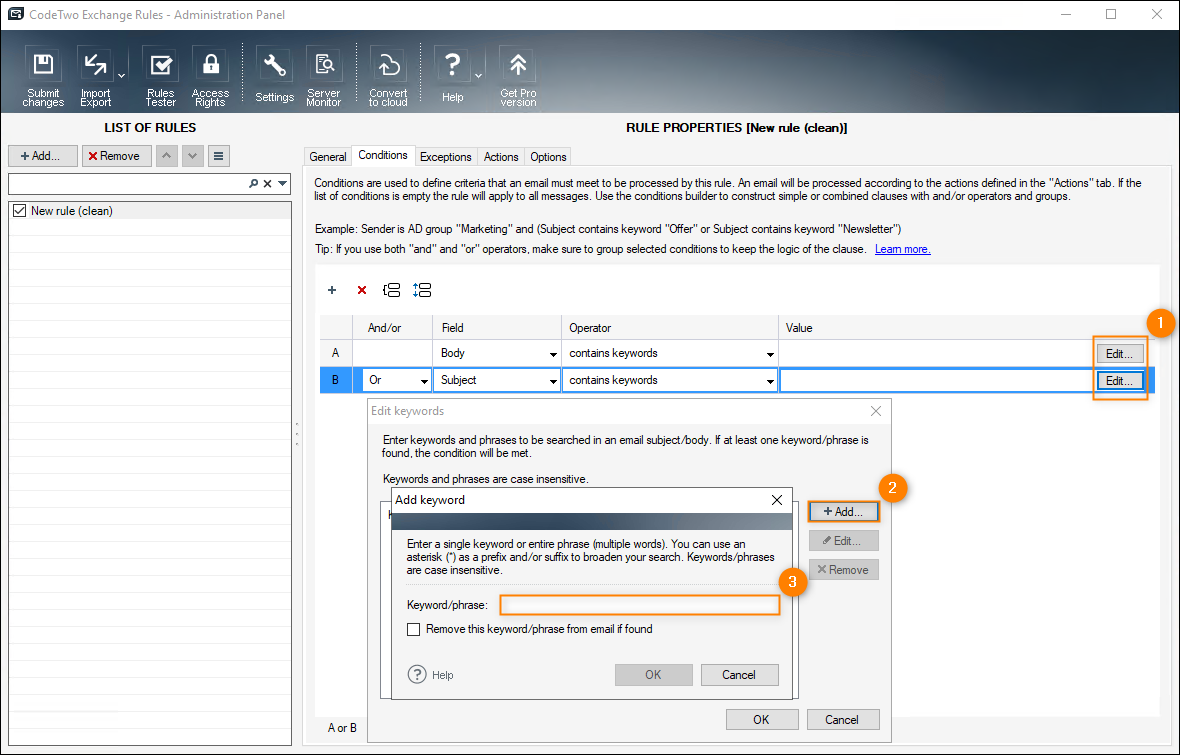Focus the Keyword/phrase input field

tap(640, 605)
